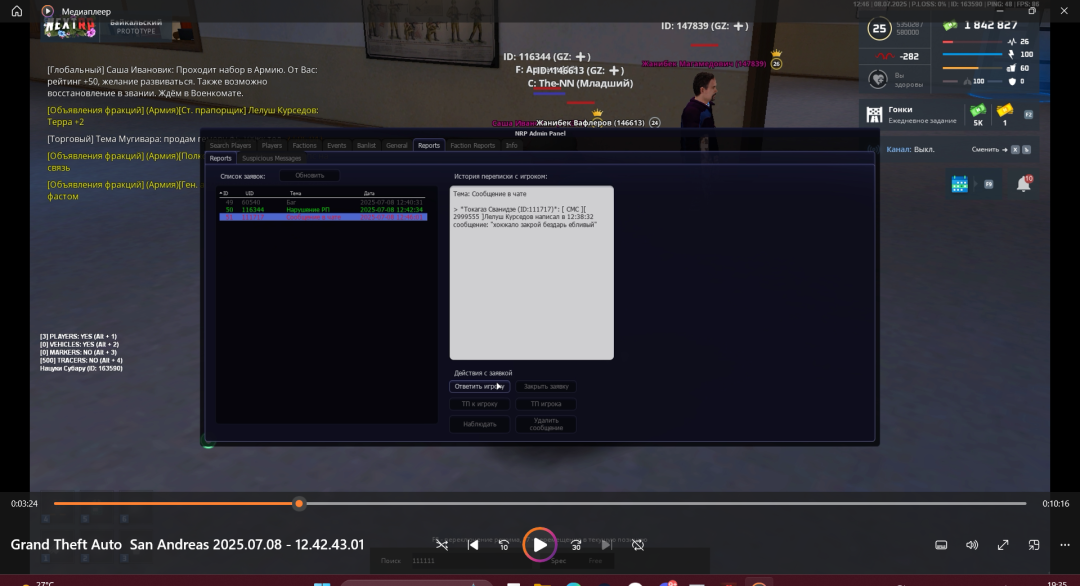The image size is (1080, 586).
Task: Play the paused video
Action: pos(539,545)
